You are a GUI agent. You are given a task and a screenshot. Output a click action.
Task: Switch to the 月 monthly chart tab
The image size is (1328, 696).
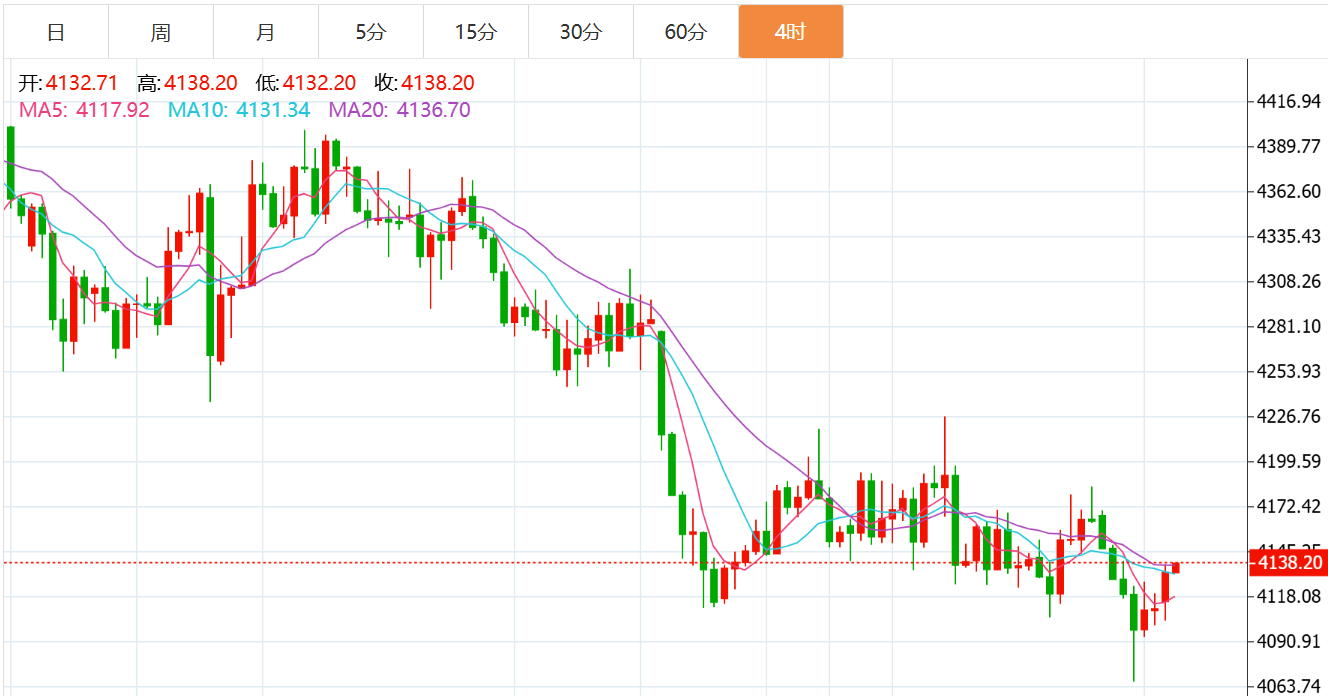[266, 32]
